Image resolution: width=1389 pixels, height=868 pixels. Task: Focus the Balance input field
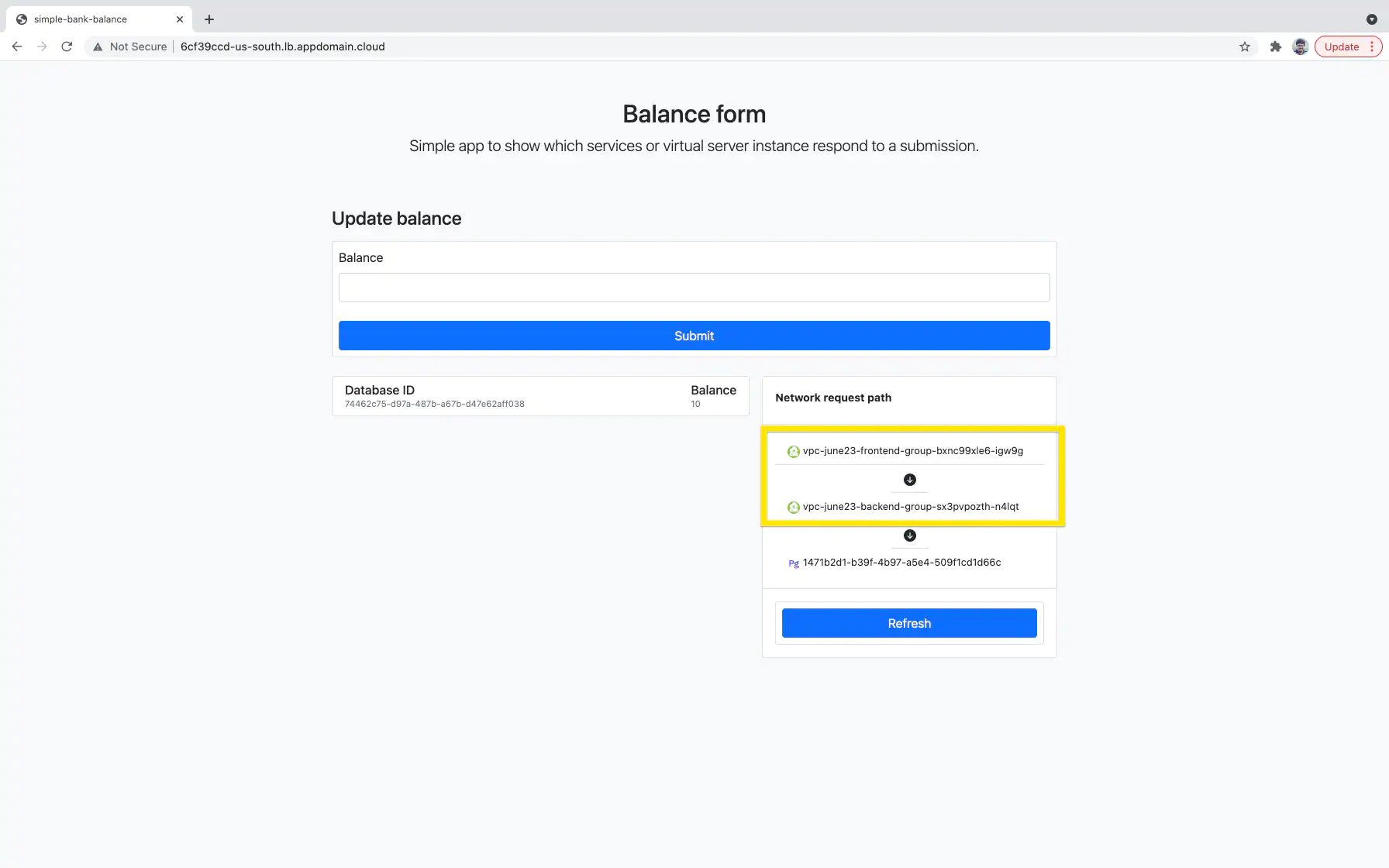694,288
